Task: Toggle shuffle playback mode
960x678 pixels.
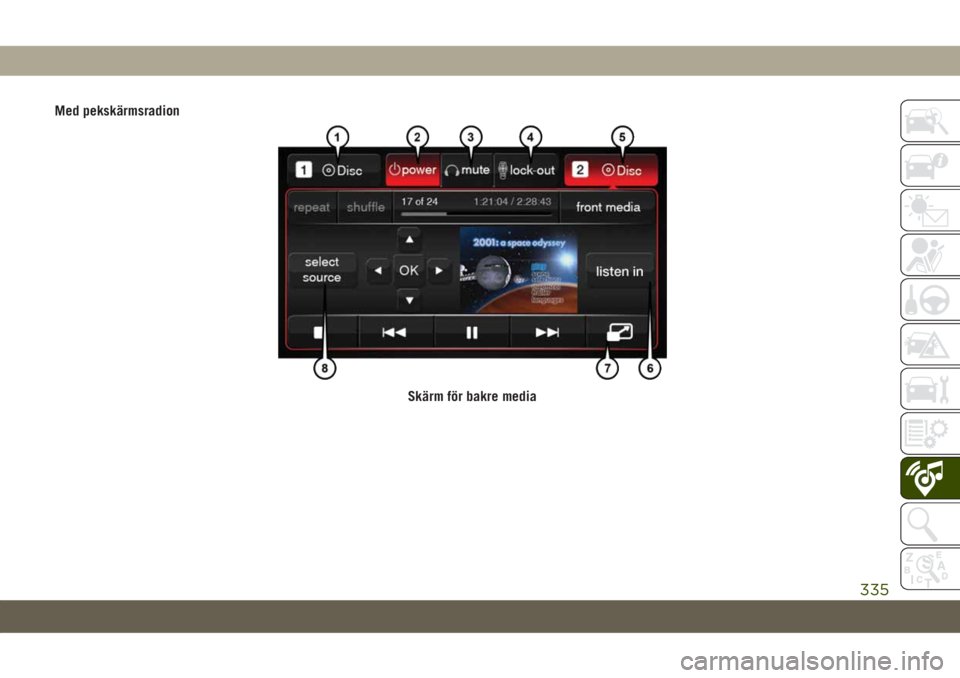Action: (366, 208)
